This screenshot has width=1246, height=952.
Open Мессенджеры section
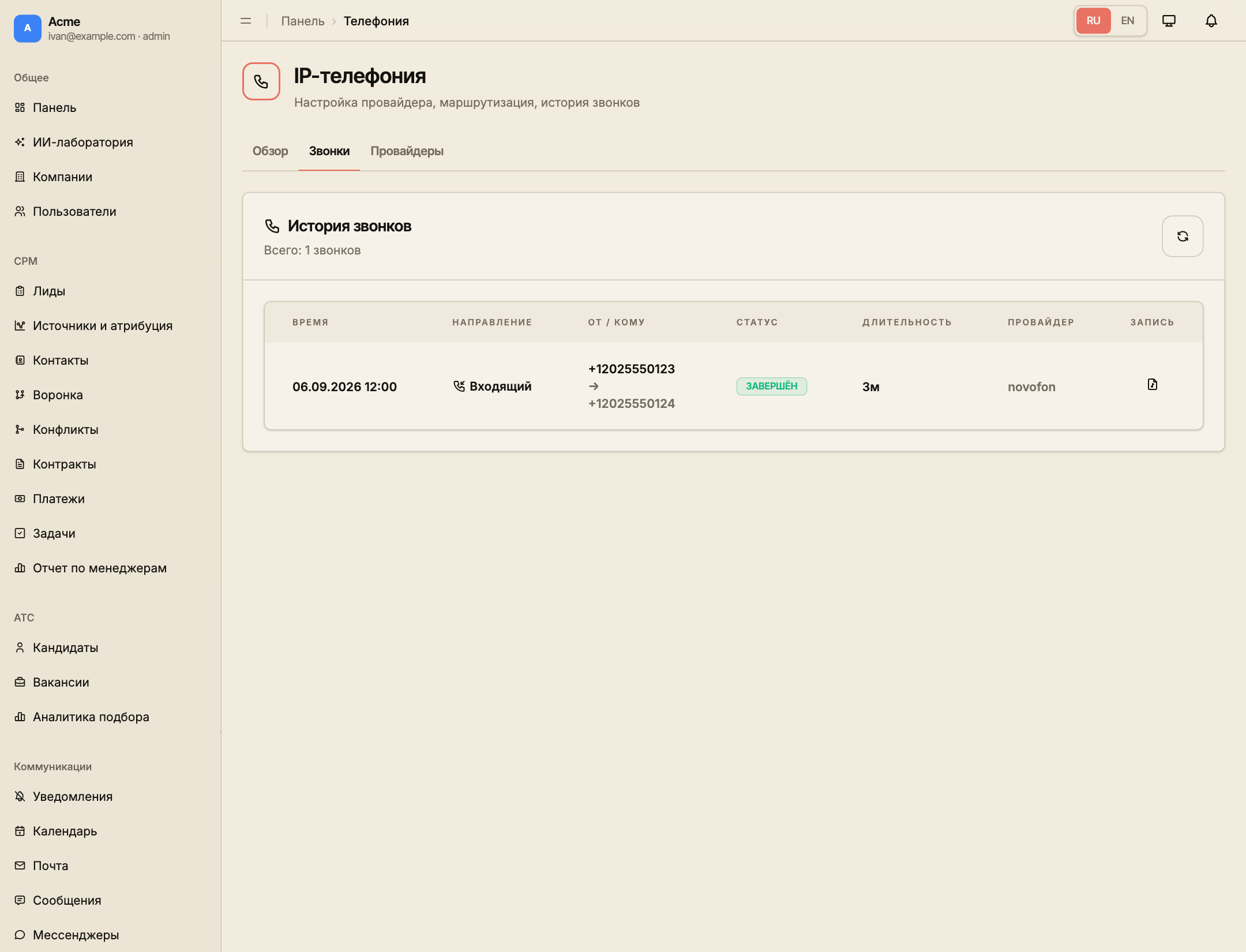tap(110, 935)
